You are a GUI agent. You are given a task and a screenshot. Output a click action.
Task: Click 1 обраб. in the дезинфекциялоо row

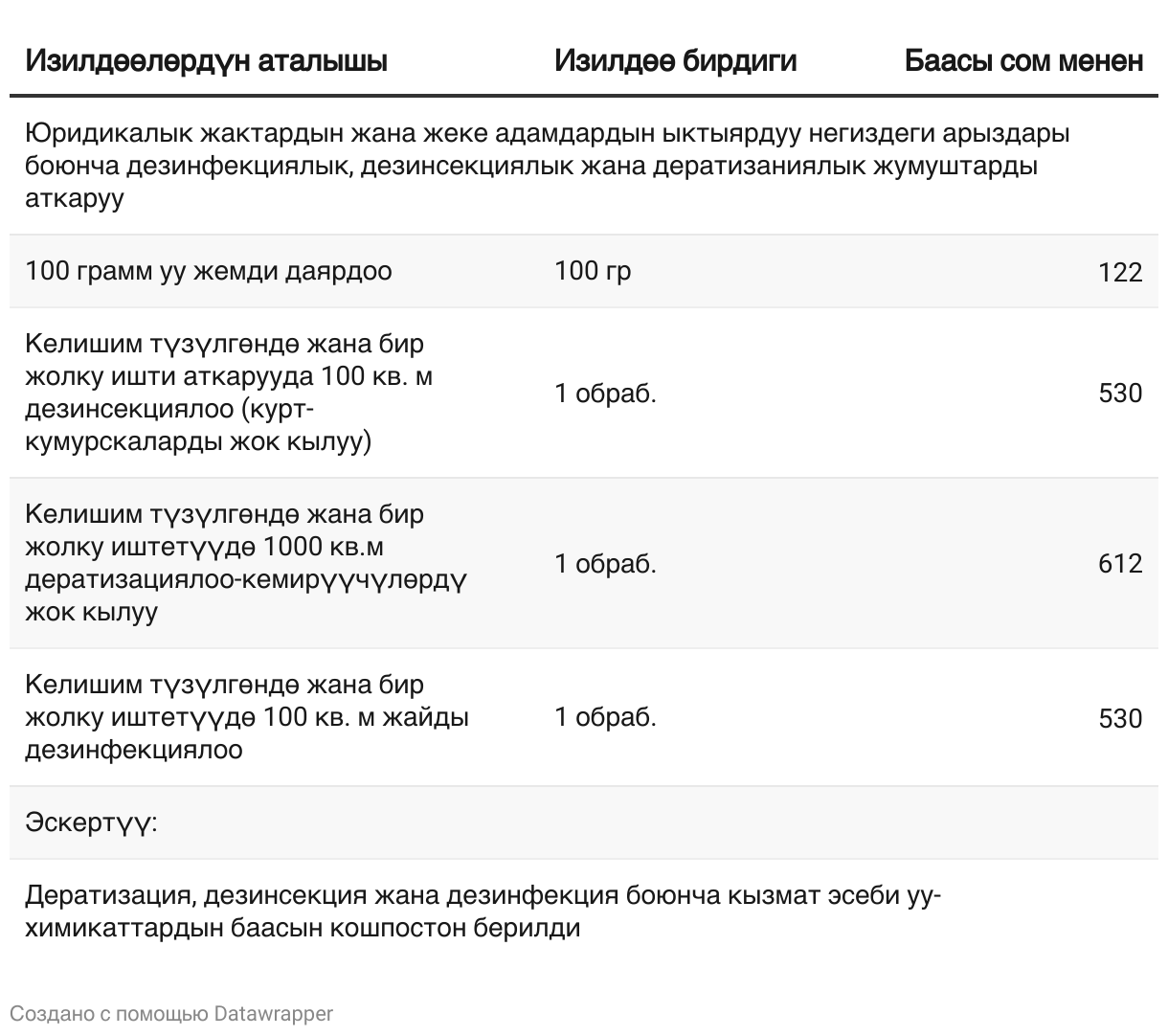605,717
